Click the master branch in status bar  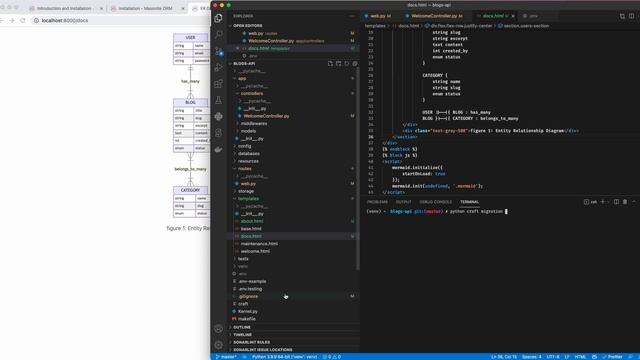[226, 357]
